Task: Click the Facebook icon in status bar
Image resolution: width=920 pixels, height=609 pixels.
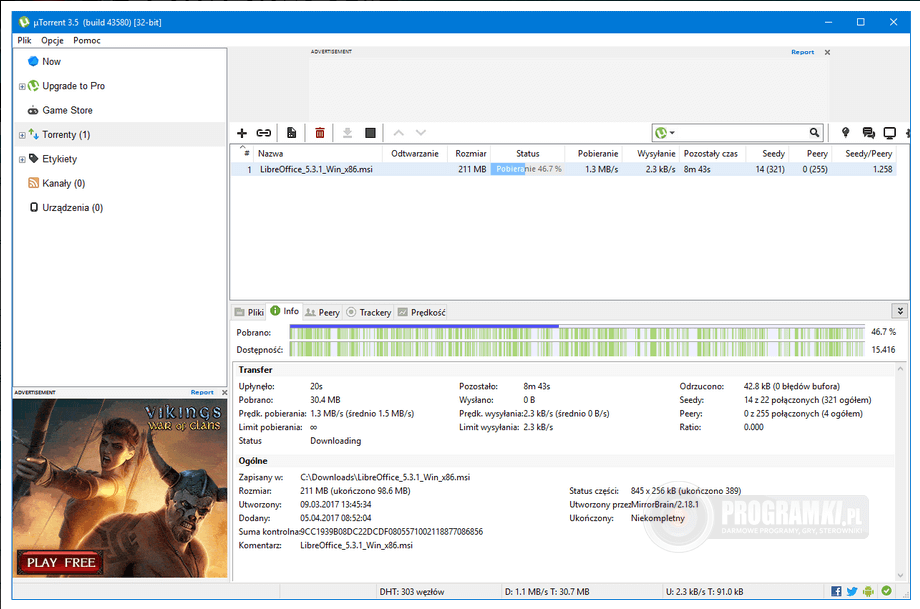Action: (836, 591)
